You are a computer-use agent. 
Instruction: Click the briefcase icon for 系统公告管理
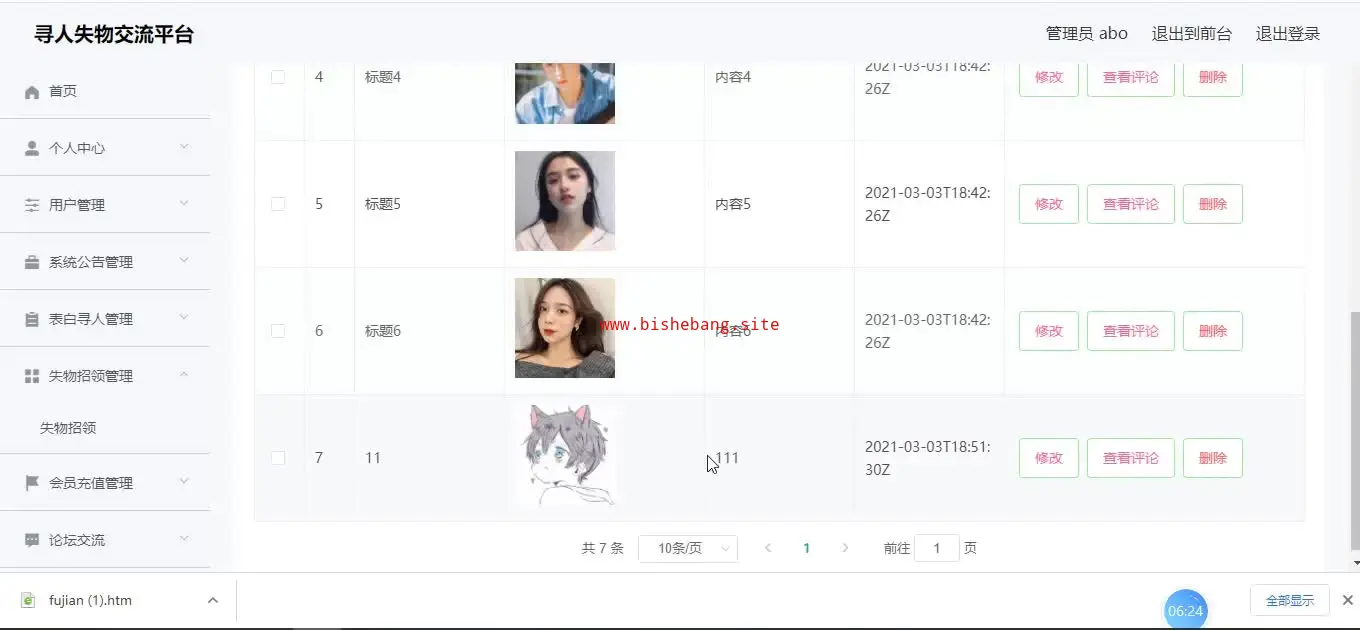[x=32, y=262]
